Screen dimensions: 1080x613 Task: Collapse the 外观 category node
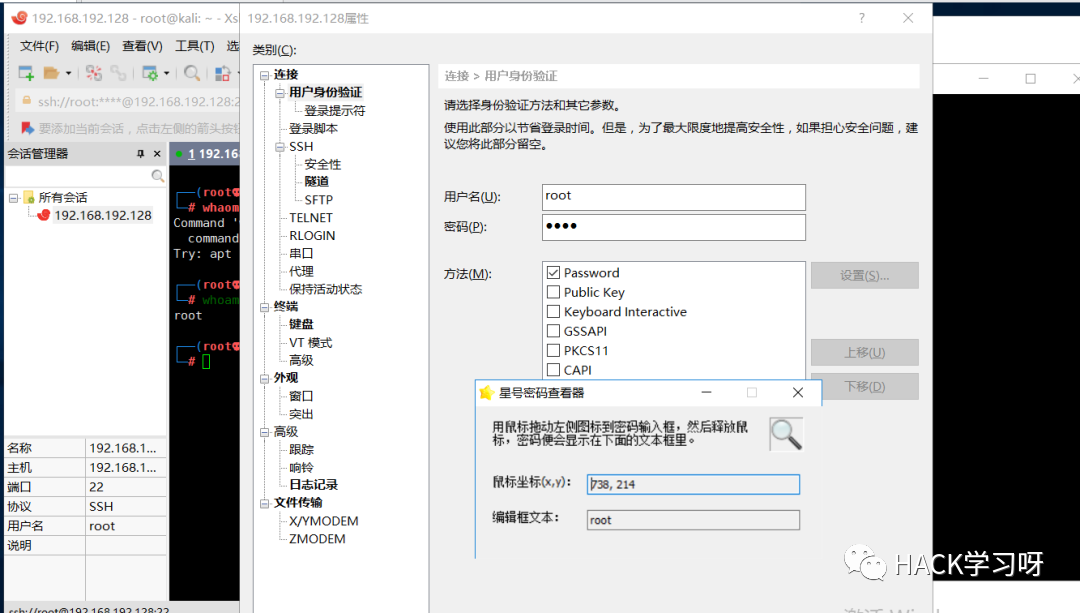(264, 379)
